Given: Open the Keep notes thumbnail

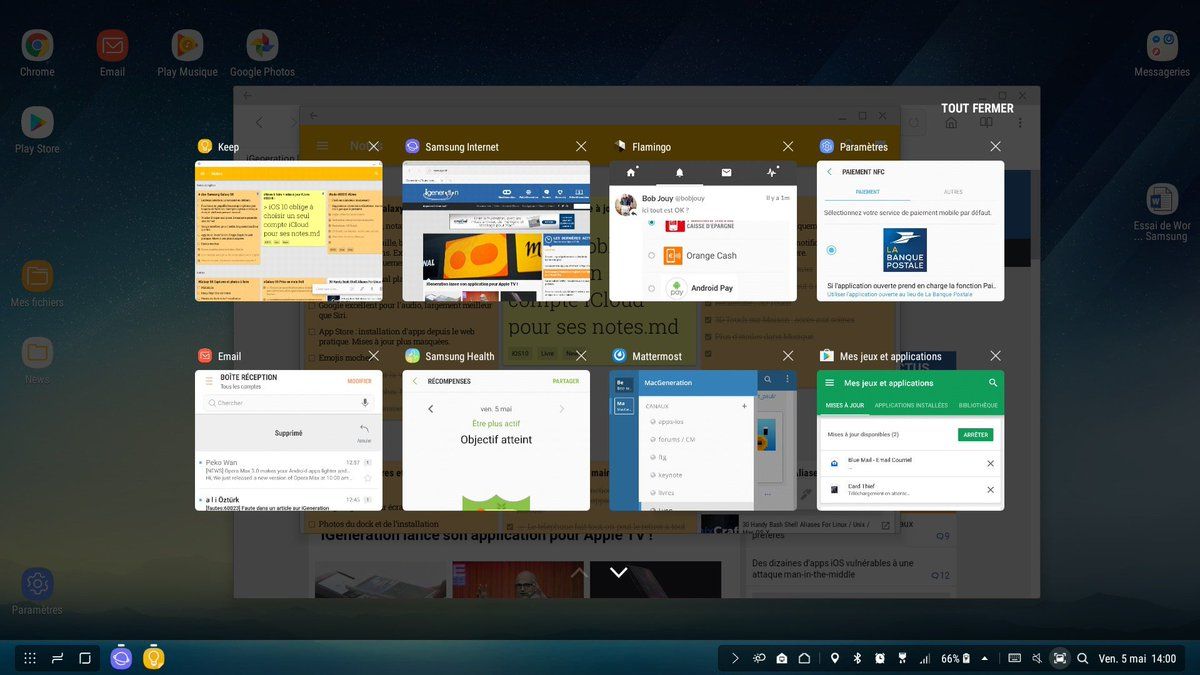Looking at the screenshot, I should point(288,231).
